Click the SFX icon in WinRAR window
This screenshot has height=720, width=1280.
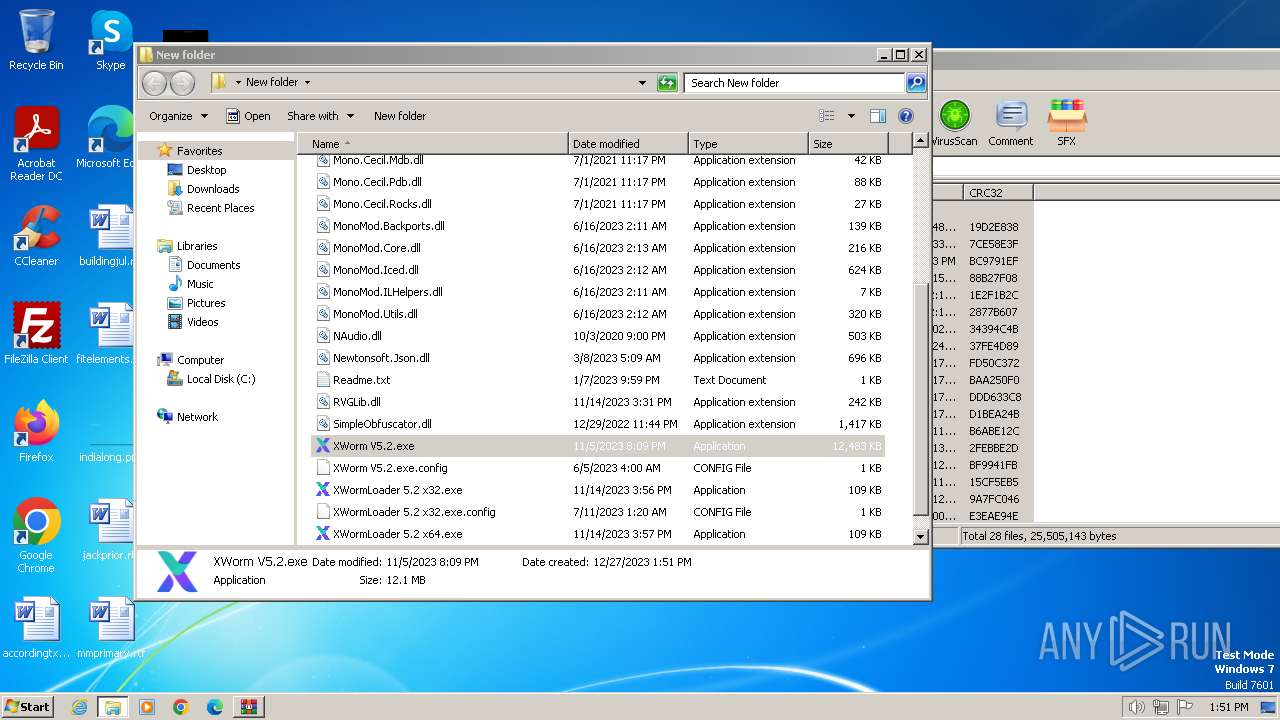pos(1067,124)
